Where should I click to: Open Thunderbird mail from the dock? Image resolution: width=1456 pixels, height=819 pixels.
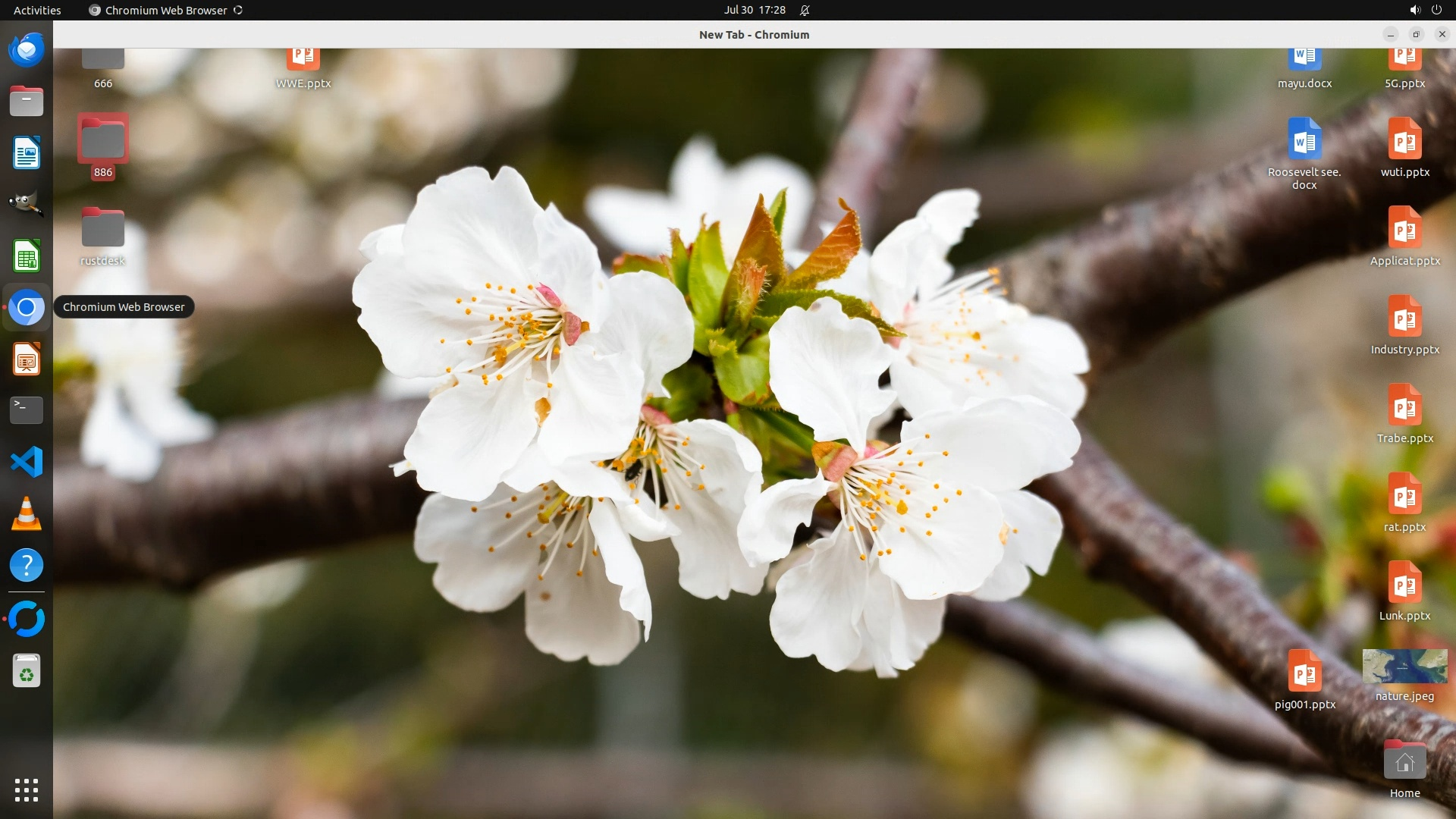(27, 50)
